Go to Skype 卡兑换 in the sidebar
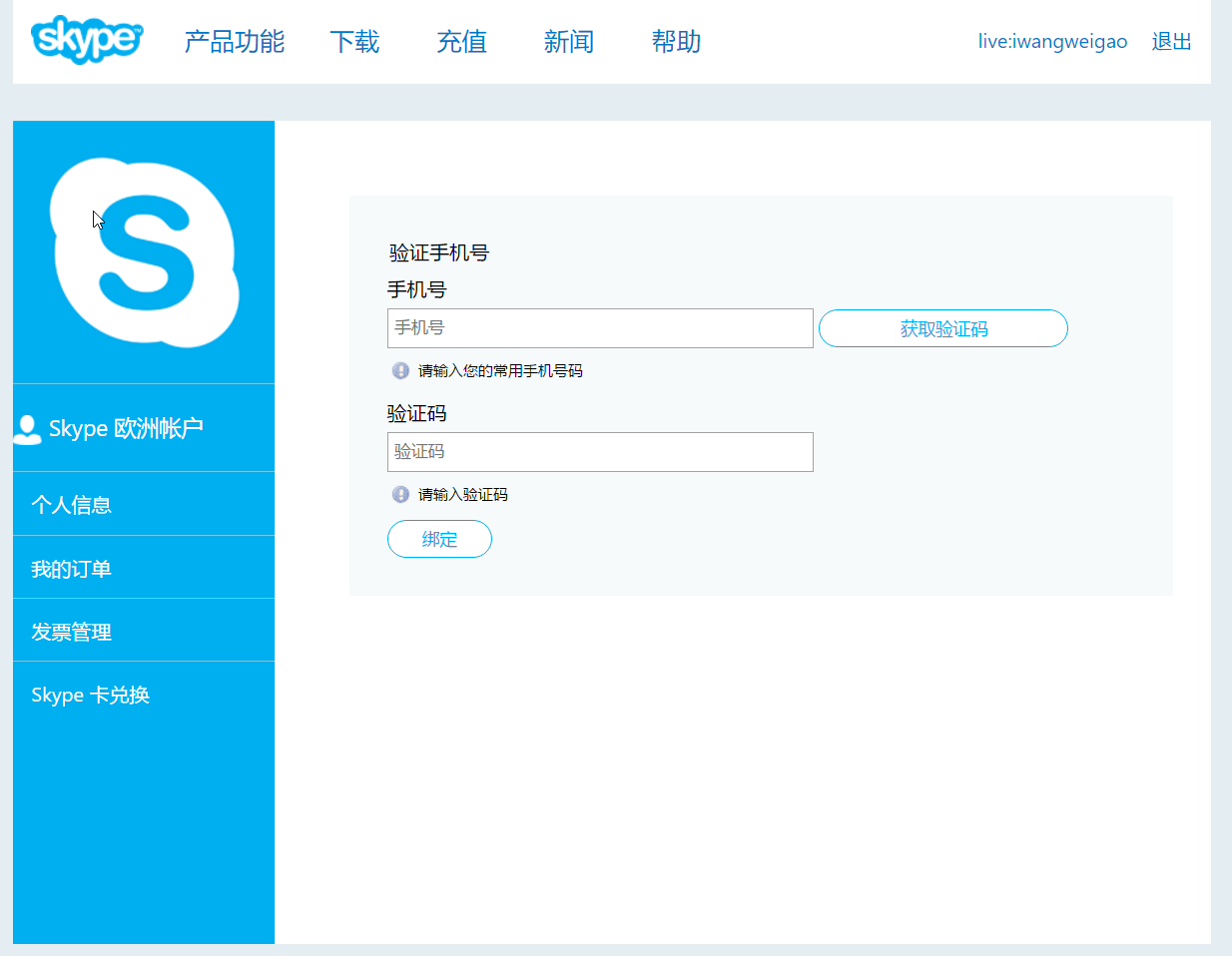The width and height of the screenshot is (1232, 956). point(90,696)
